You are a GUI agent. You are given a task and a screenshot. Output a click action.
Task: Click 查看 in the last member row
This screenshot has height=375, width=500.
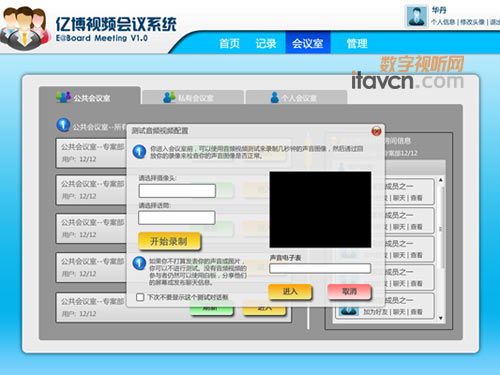(x=416, y=312)
